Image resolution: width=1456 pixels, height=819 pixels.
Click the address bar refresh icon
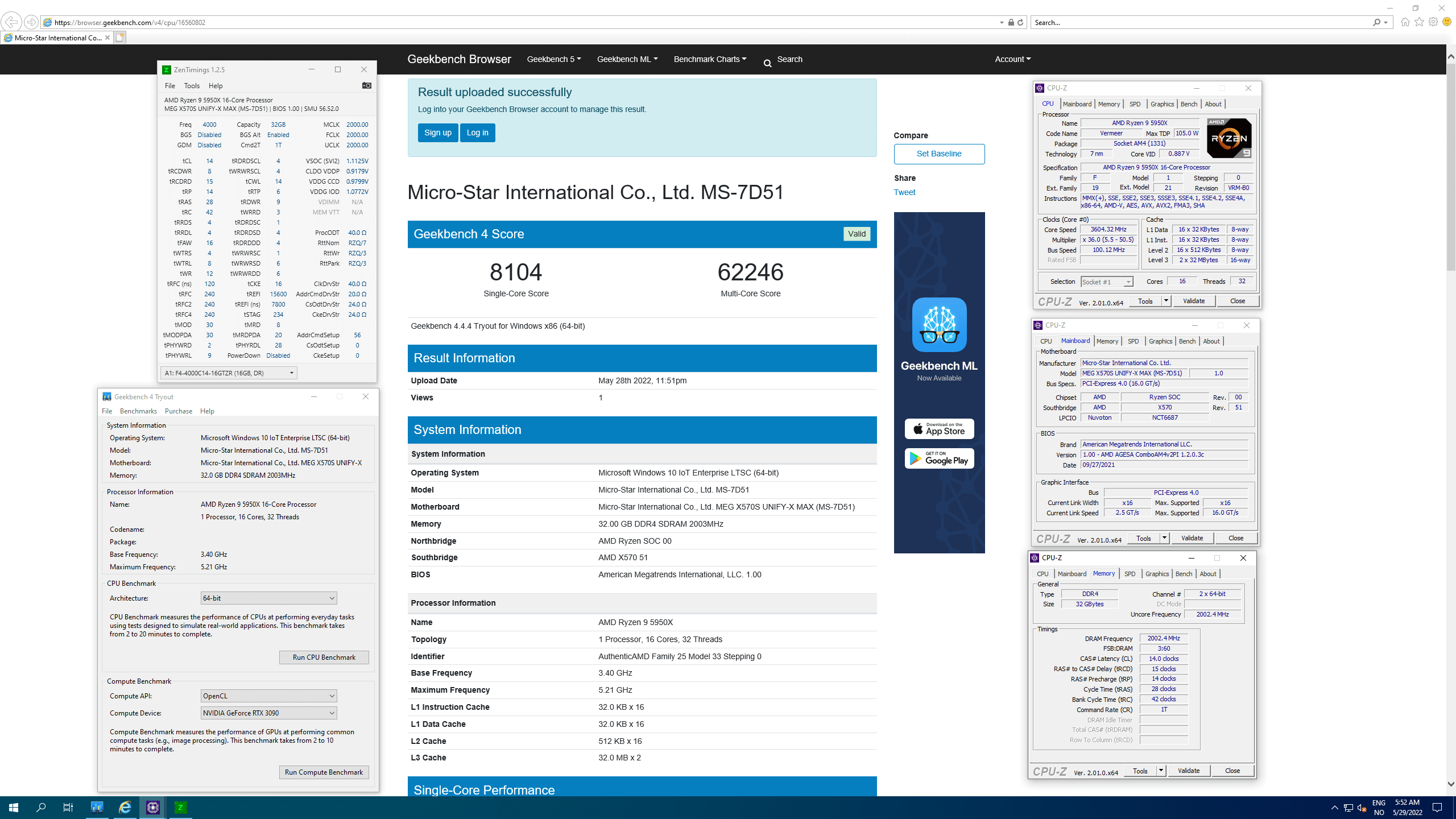(1020, 23)
